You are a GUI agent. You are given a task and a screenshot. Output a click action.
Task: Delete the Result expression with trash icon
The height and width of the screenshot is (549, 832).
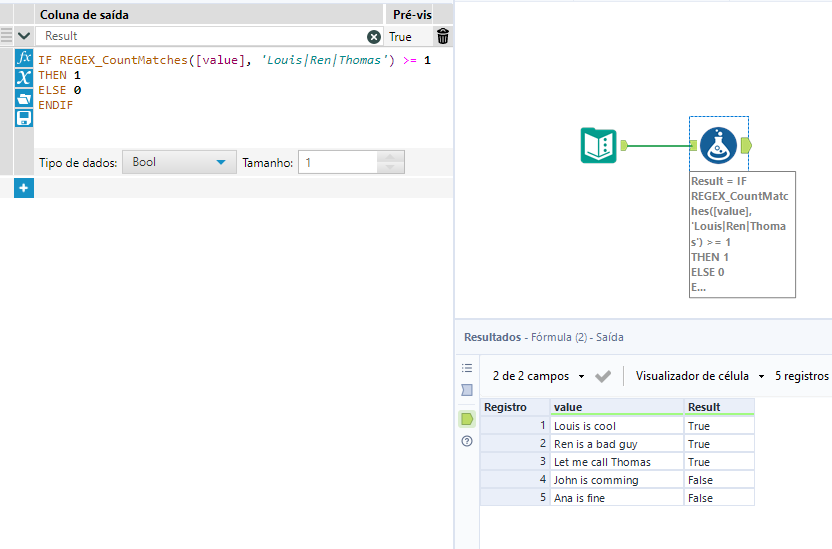pyautogui.click(x=443, y=36)
